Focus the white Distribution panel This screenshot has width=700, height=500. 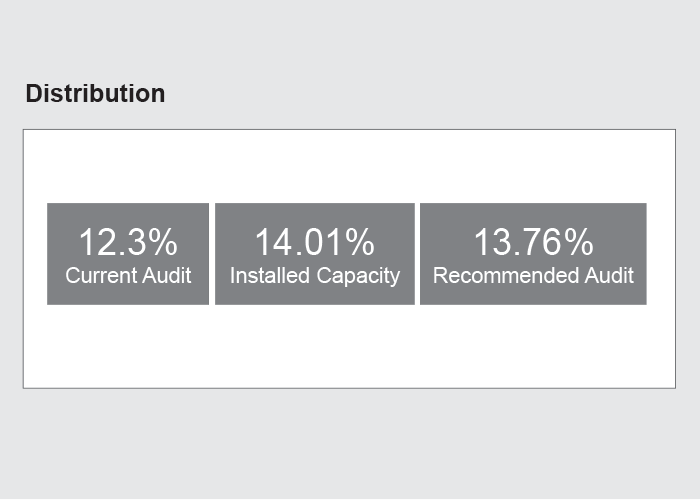tap(349, 259)
